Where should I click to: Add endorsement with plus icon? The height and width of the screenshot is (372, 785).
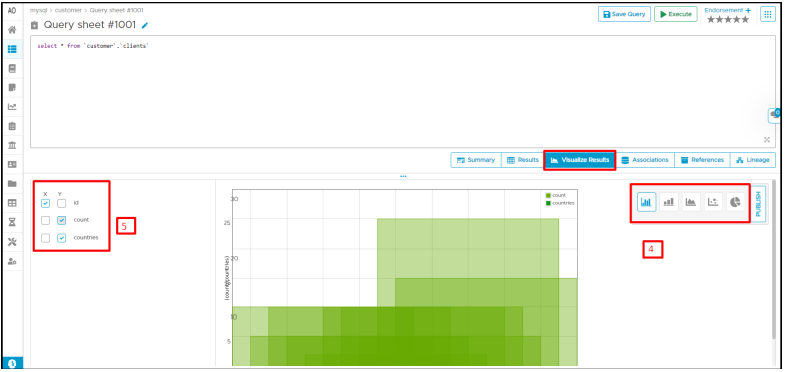click(x=748, y=10)
